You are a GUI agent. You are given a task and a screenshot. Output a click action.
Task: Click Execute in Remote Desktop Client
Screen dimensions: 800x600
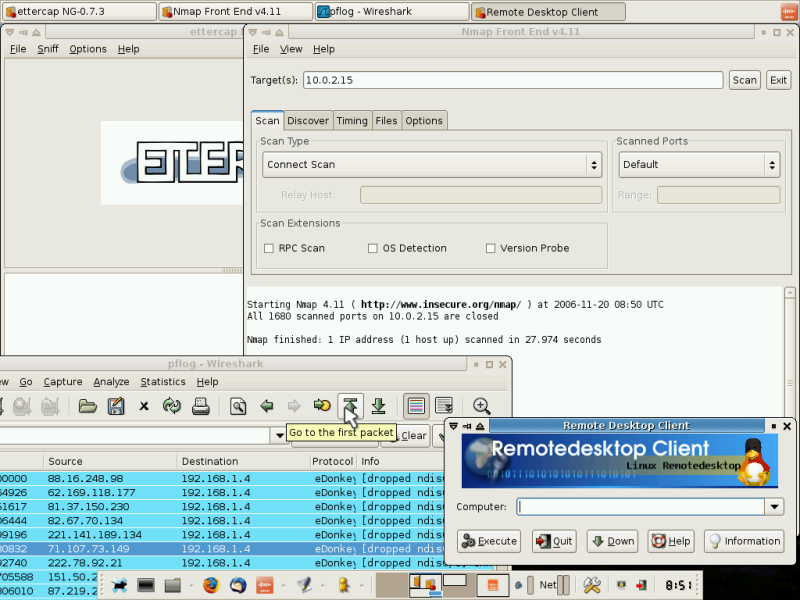[x=489, y=541]
